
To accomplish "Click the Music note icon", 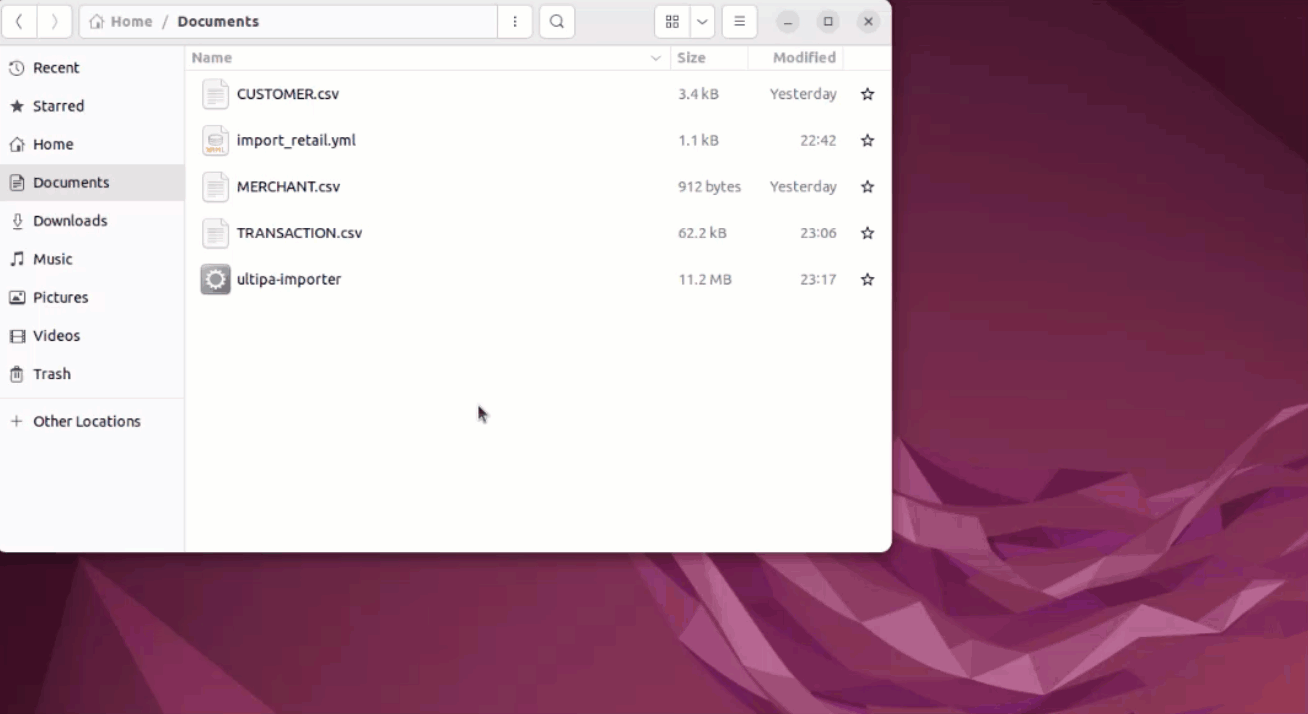I will point(16,259).
